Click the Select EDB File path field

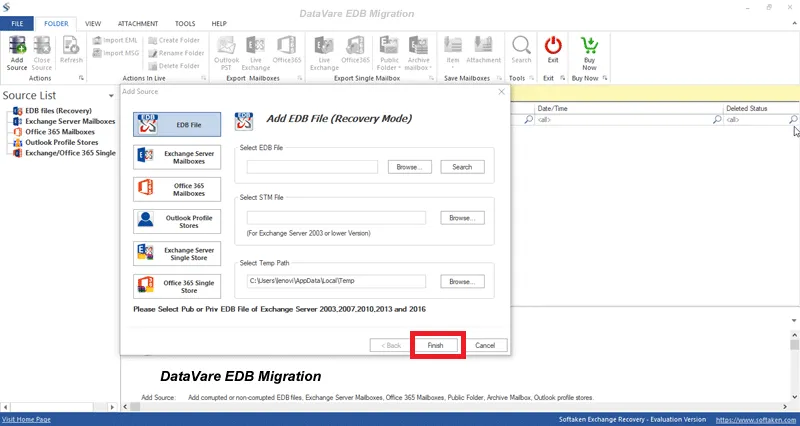pyautogui.click(x=312, y=167)
